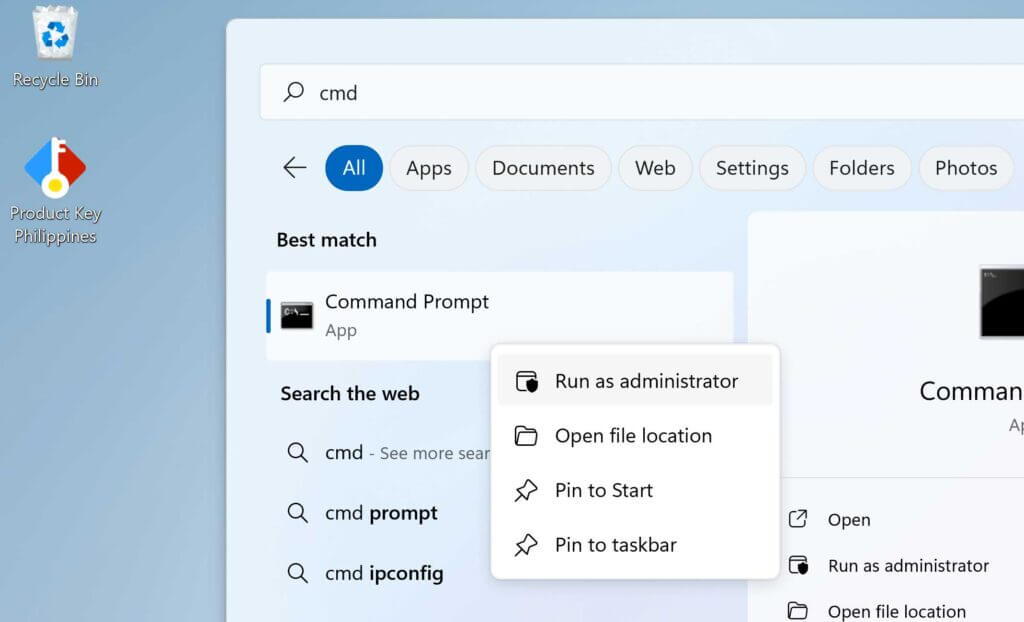Switch to the Web filter
Screen dimensions: 1024x622
coord(655,168)
